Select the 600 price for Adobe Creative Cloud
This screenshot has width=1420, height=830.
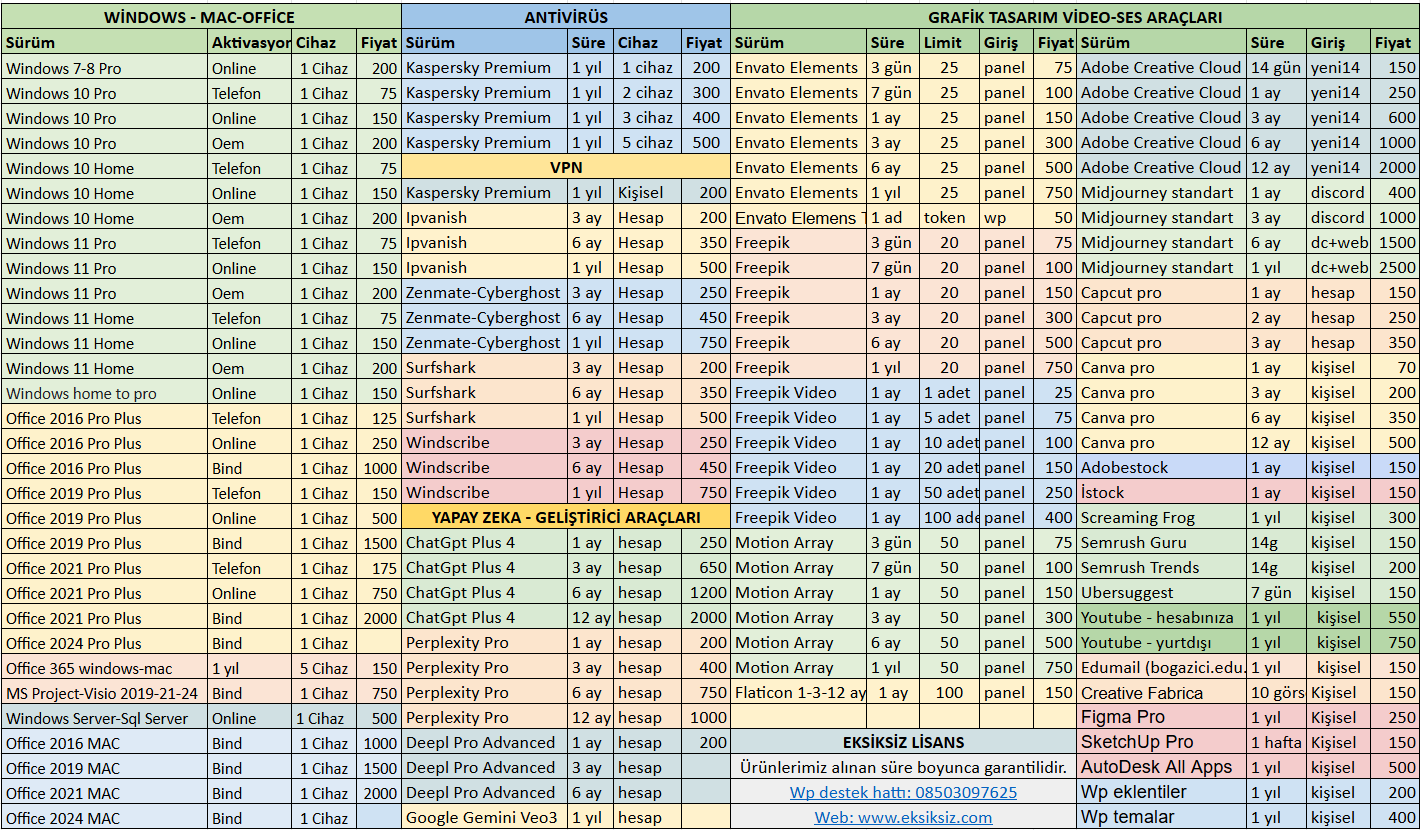tap(1394, 117)
